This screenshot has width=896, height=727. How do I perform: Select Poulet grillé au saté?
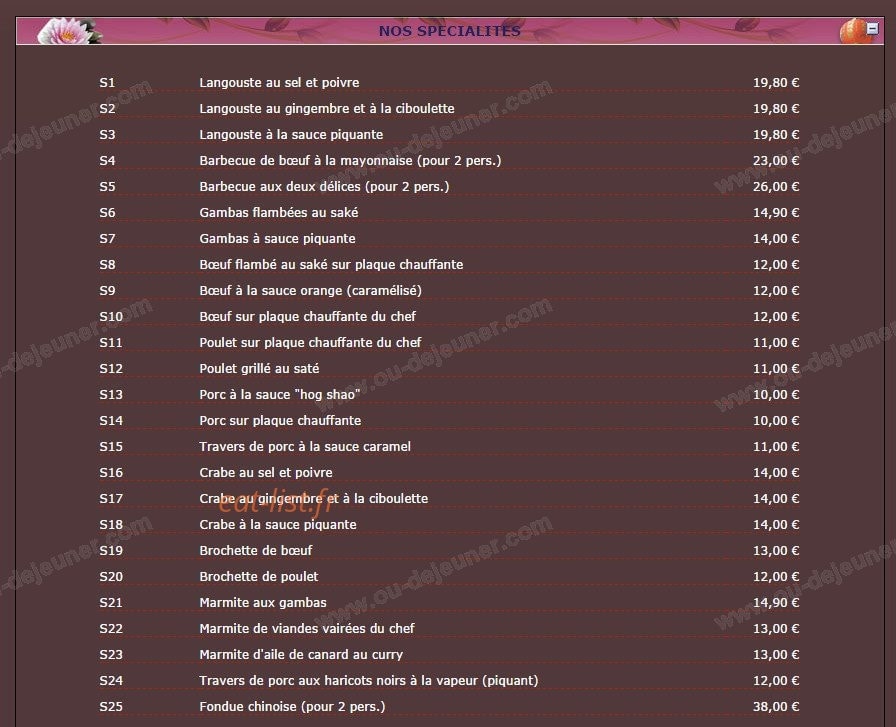pos(259,369)
